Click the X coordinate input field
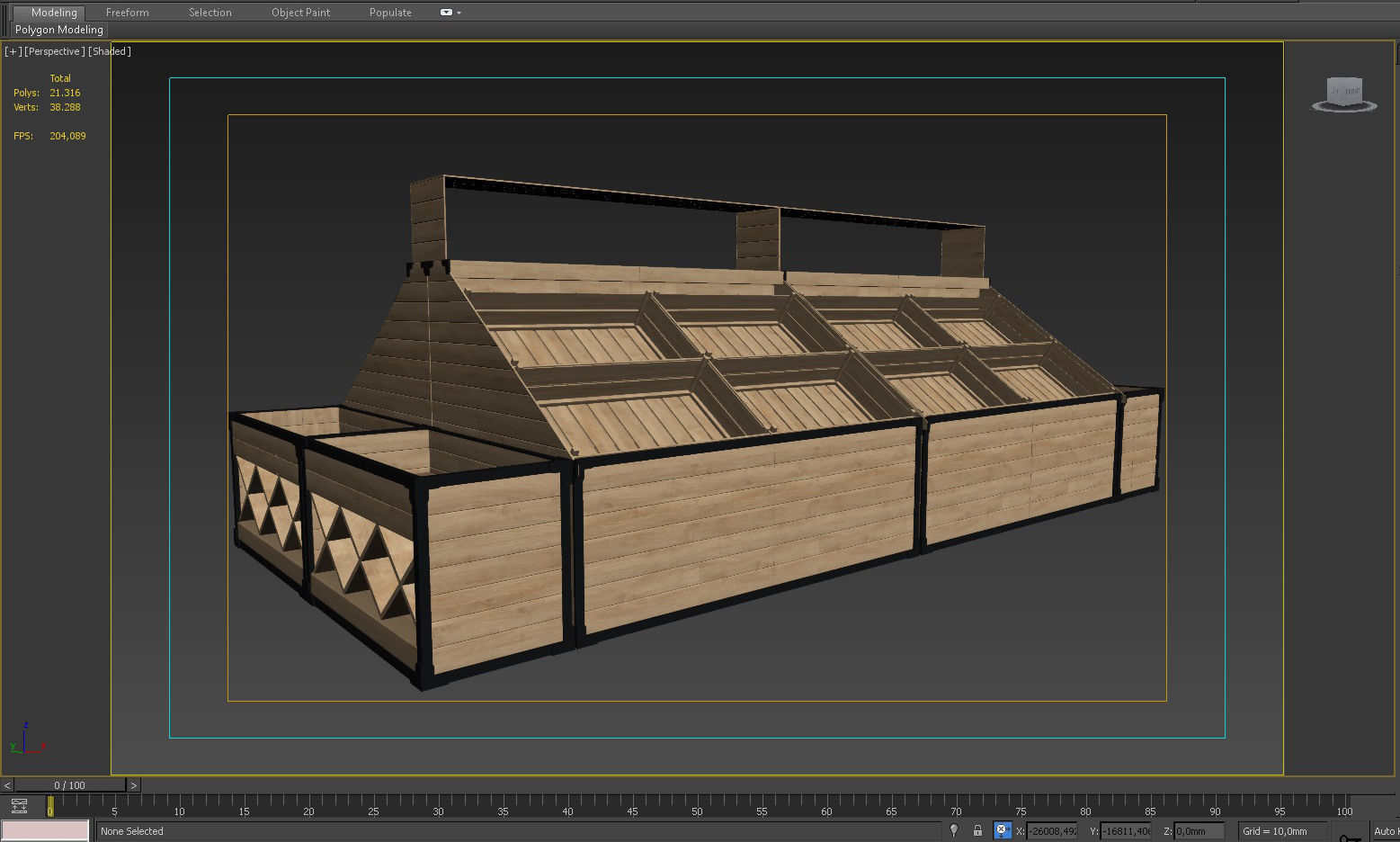 1052,831
